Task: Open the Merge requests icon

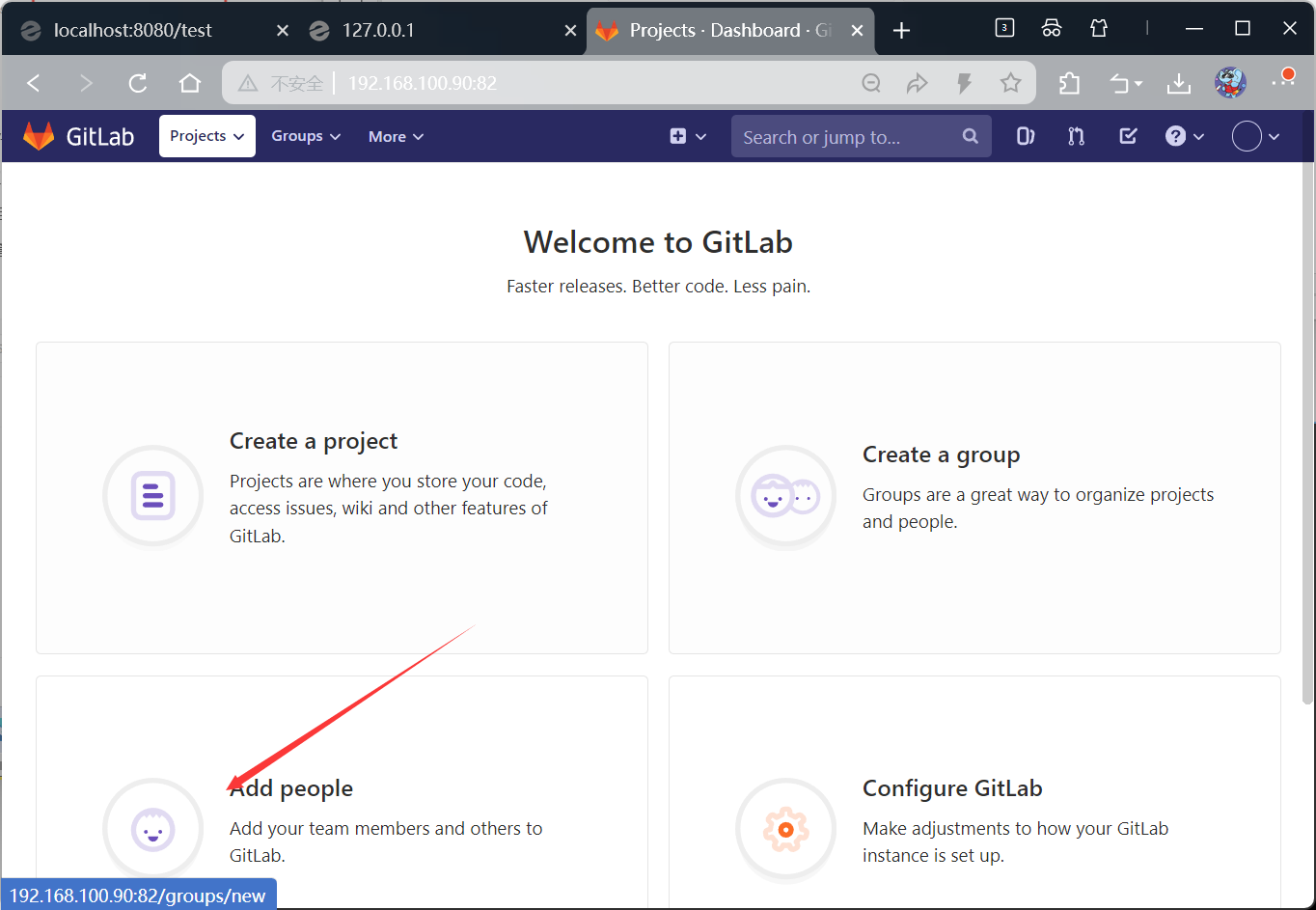Action: coord(1076,136)
